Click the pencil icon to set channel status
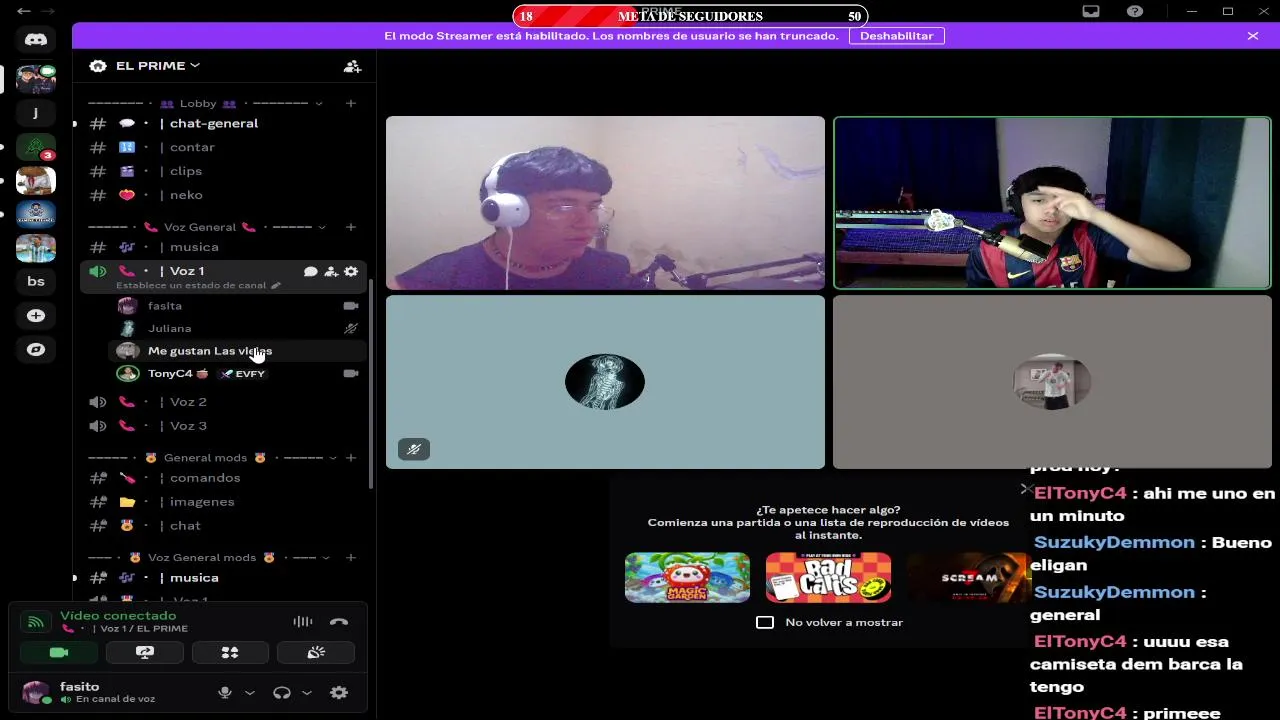Screen dimensions: 1280x720 tap(276, 285)
